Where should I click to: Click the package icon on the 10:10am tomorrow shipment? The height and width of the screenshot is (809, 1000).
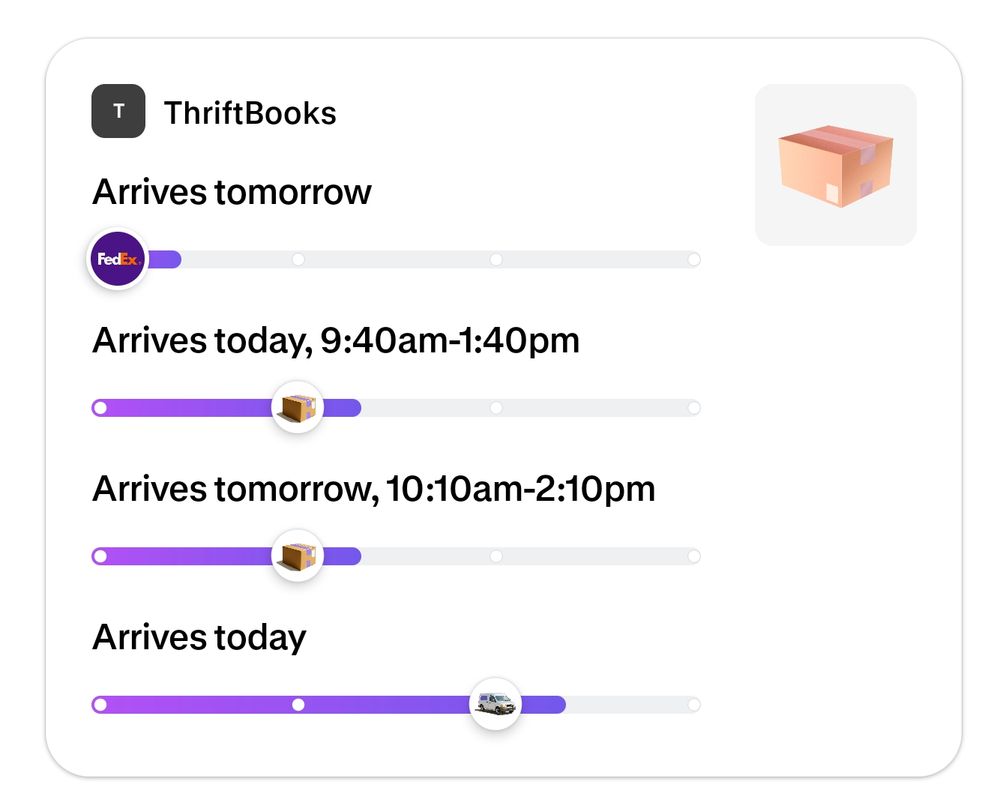(x=295, y=555)
